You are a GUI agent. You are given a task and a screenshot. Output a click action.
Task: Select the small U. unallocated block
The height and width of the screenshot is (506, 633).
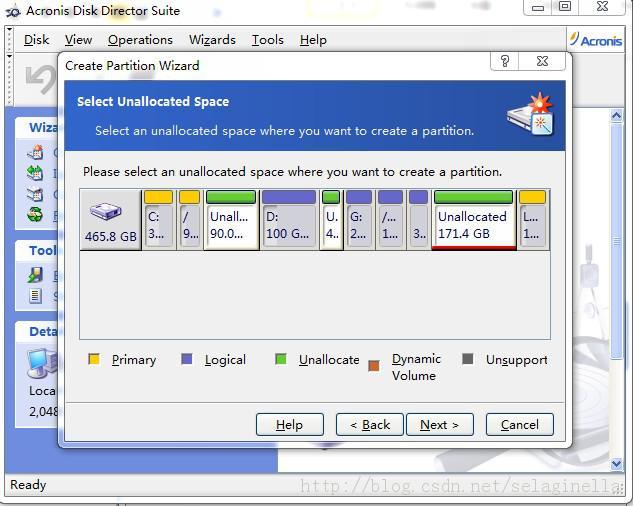pyautogui.click(x=331, y=219)
